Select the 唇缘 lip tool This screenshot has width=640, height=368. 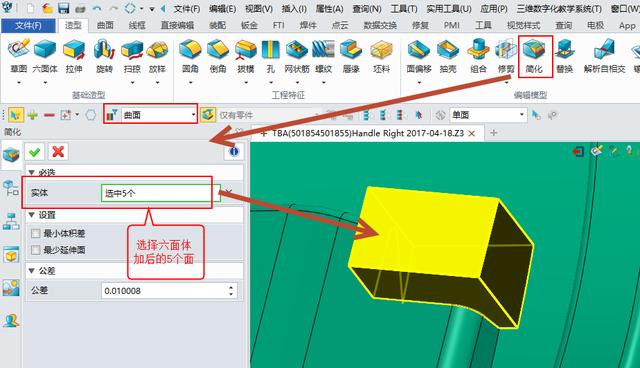point(351,56)
